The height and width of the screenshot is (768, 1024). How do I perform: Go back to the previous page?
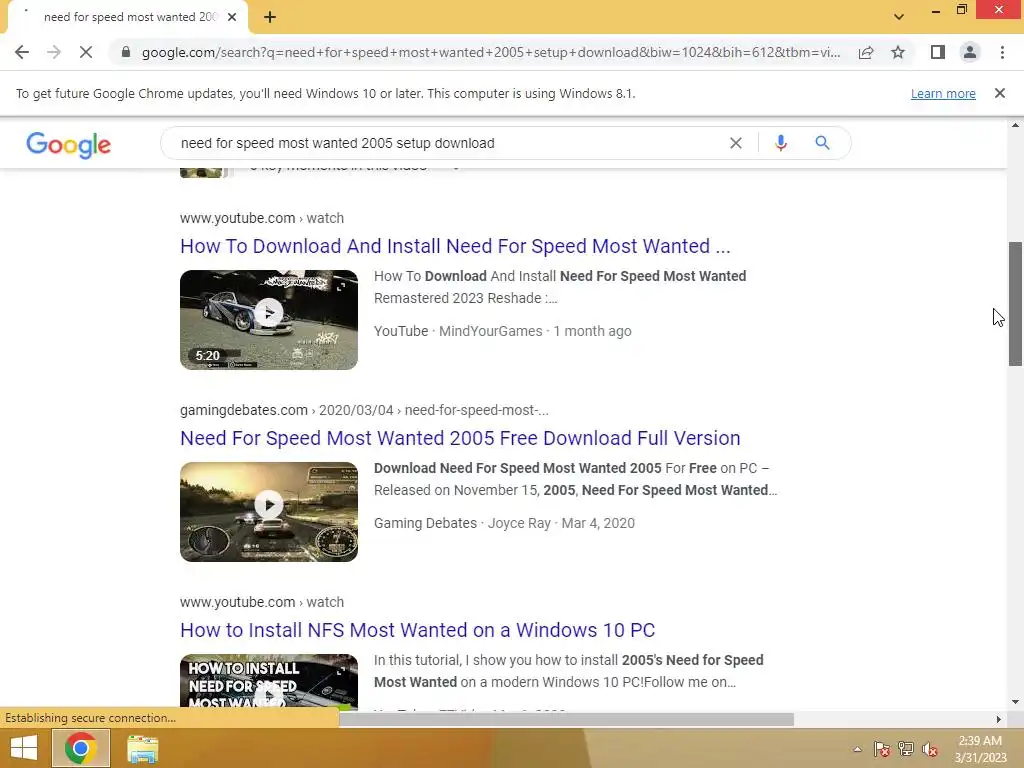tap(22, 52)
